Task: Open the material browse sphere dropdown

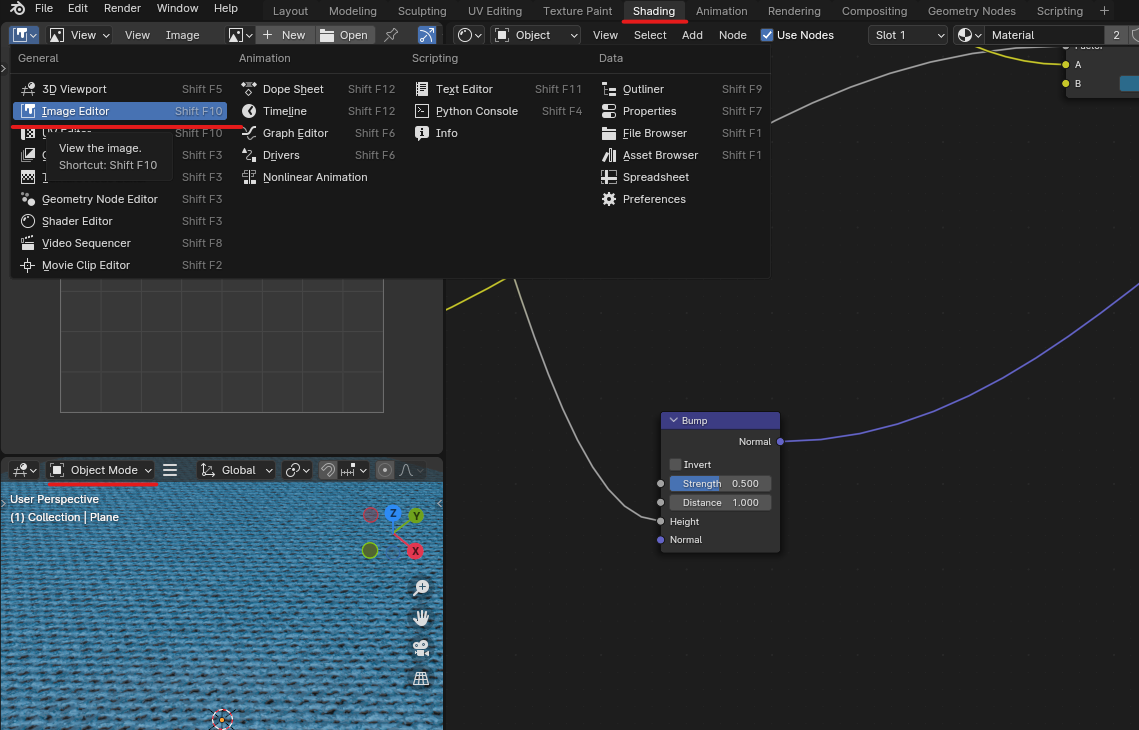Action: click(x=968, y=35)
